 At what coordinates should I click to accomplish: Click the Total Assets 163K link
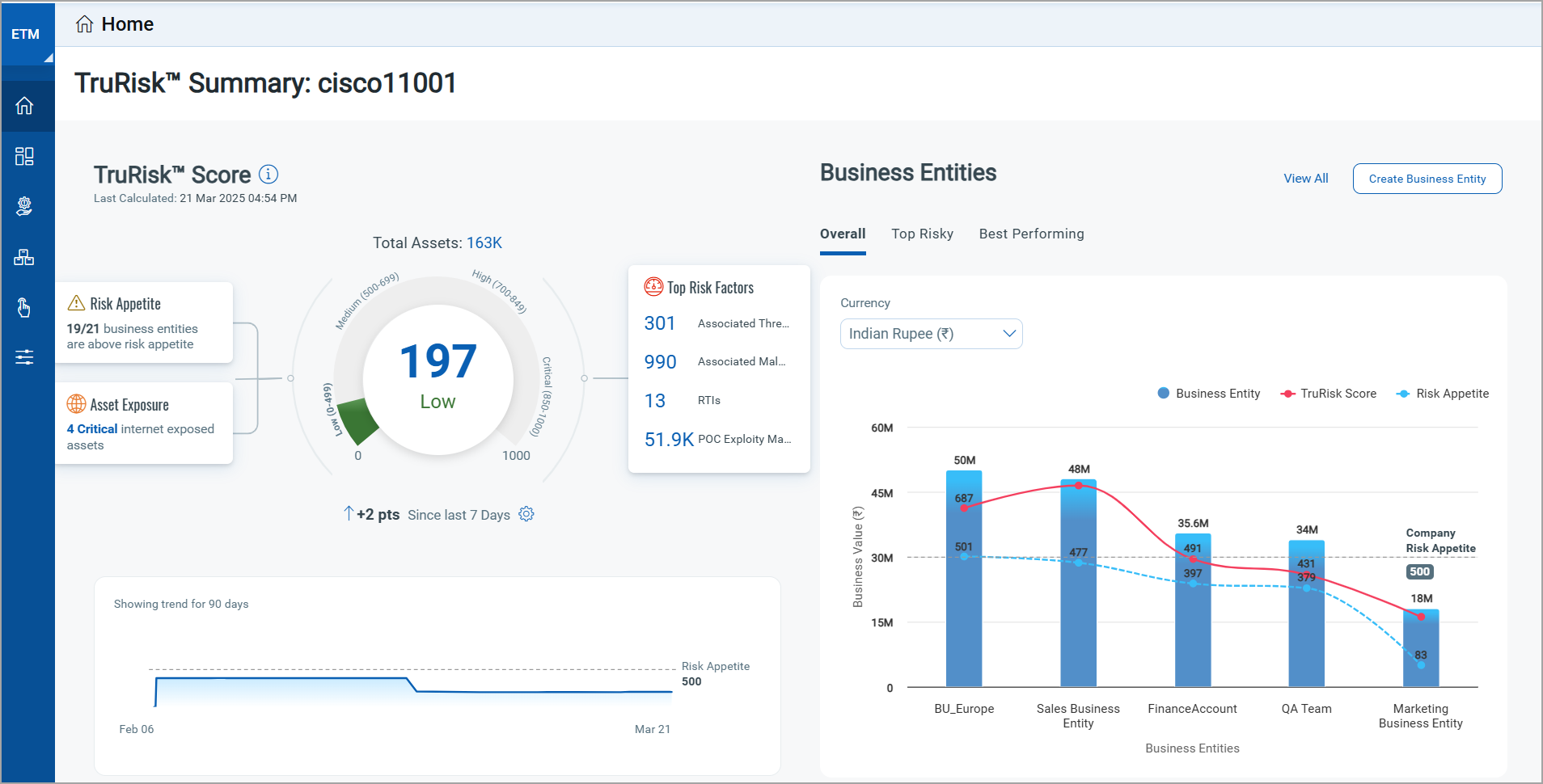(x=484, y=242)
